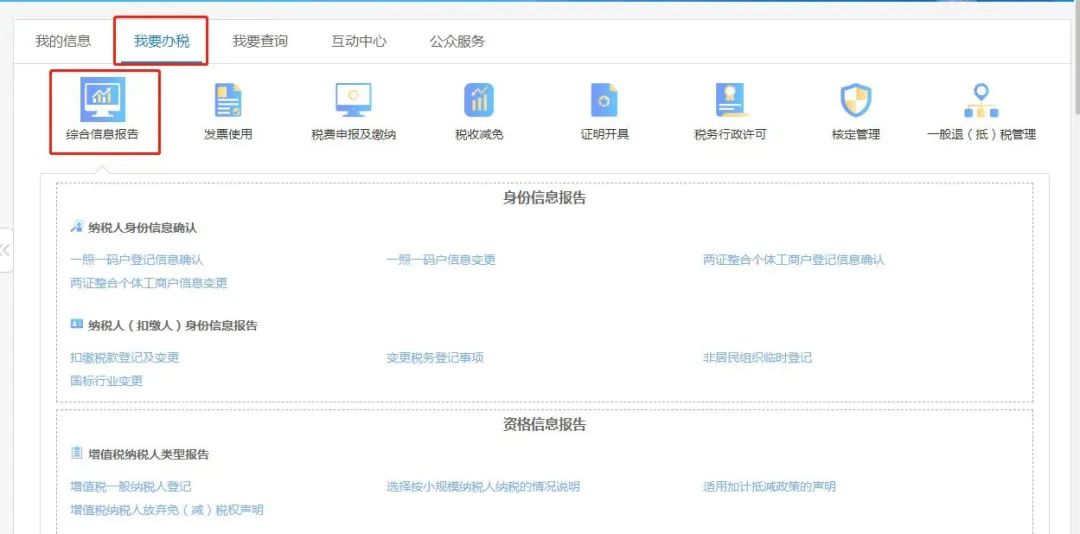
Task: Click the 纳税人身份信息确认 person icon
Action: click(x=76, y=227)
